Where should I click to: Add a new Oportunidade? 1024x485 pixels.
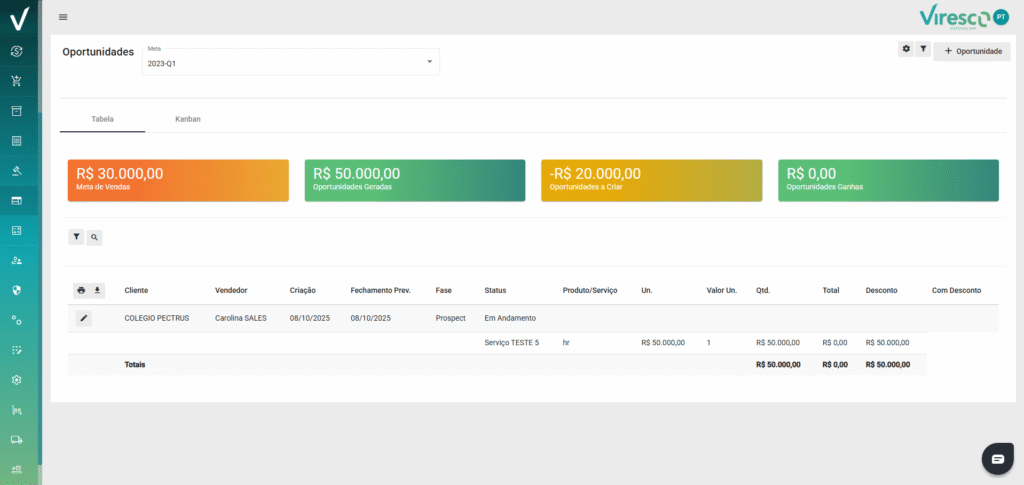coord(972,51)
